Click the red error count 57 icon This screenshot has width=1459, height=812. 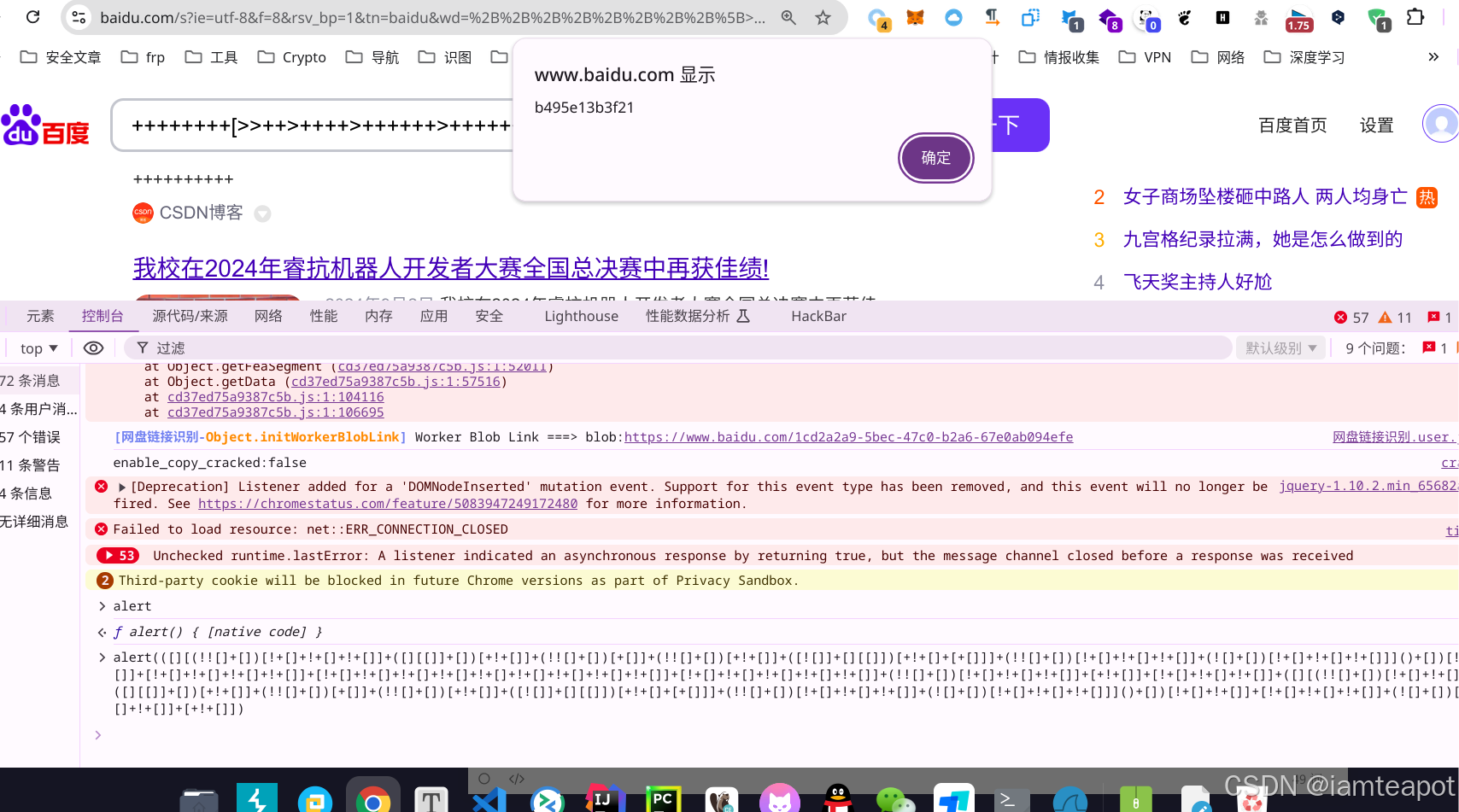(1341, 318)
